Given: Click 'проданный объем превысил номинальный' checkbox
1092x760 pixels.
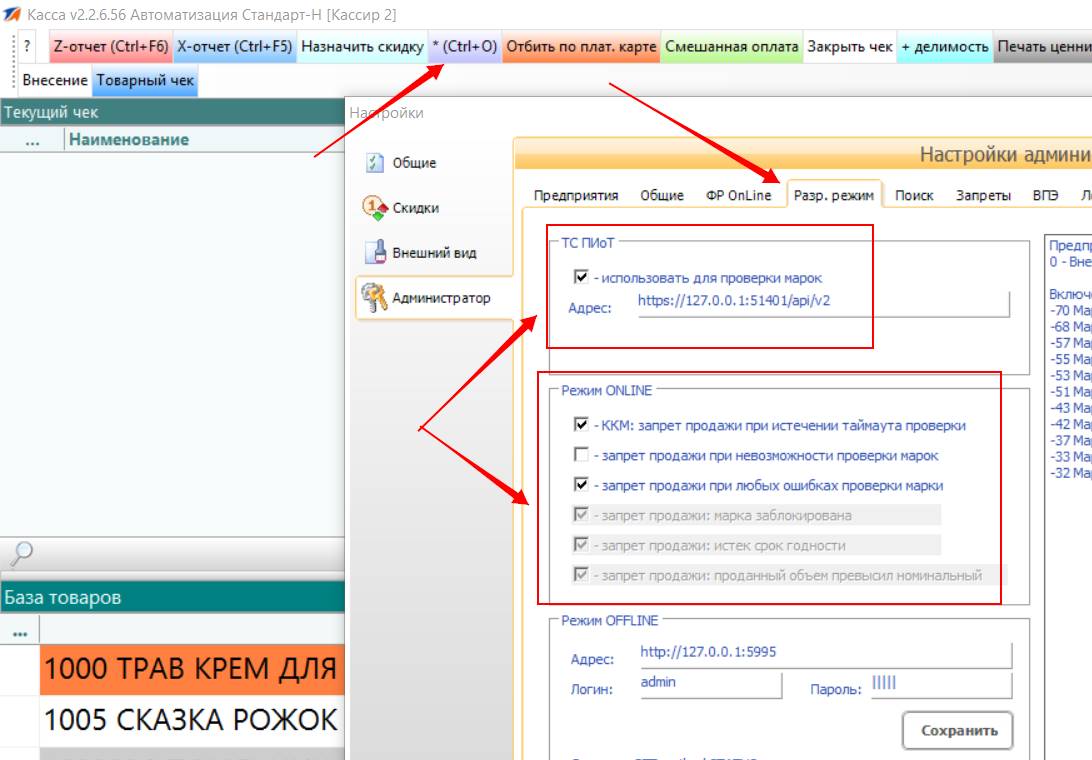Looking at the screenshot, I should (581, 574).
